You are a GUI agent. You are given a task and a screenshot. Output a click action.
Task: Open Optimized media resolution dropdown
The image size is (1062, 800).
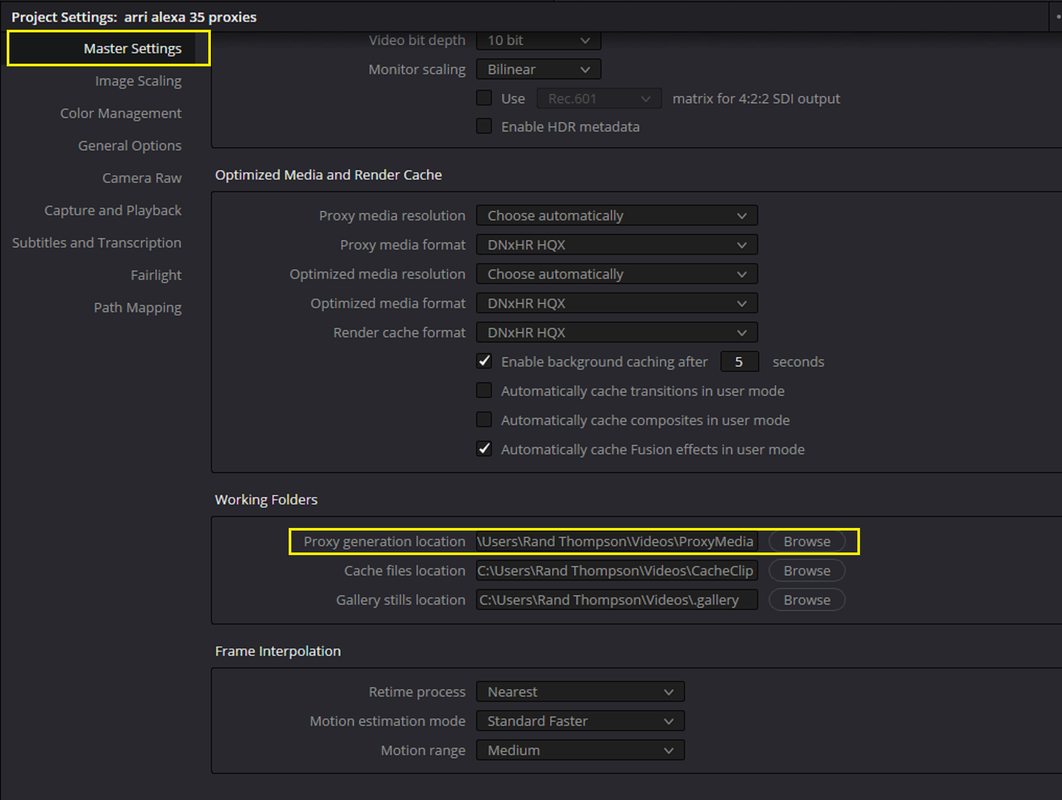(x=617, y=274)
